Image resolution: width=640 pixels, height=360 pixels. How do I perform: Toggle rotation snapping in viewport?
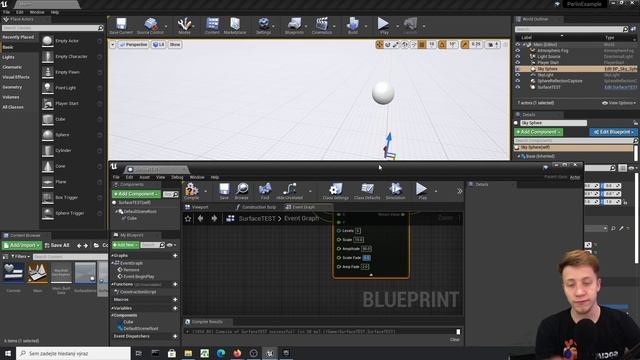(442, 44)
